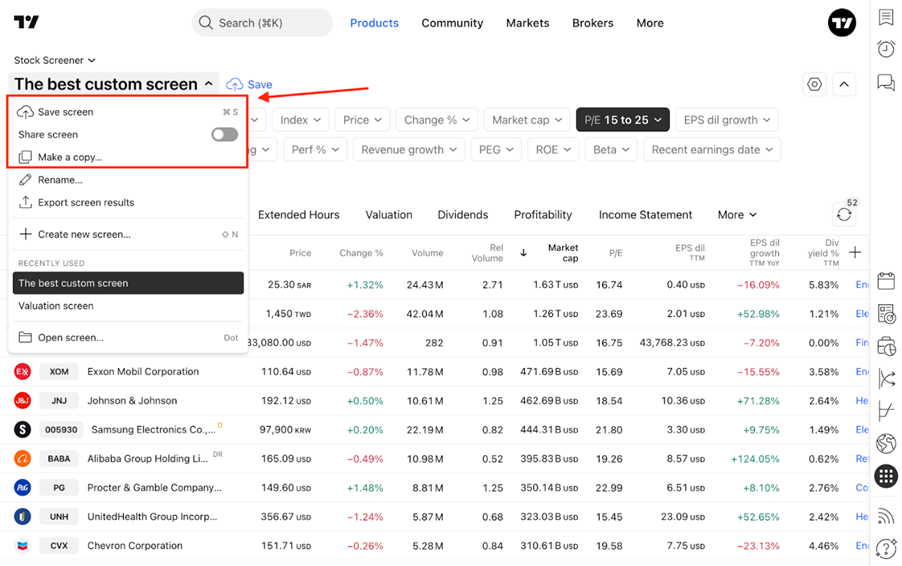Open the Products navigation link
This screenshot has height=566, width=902.
374,23
